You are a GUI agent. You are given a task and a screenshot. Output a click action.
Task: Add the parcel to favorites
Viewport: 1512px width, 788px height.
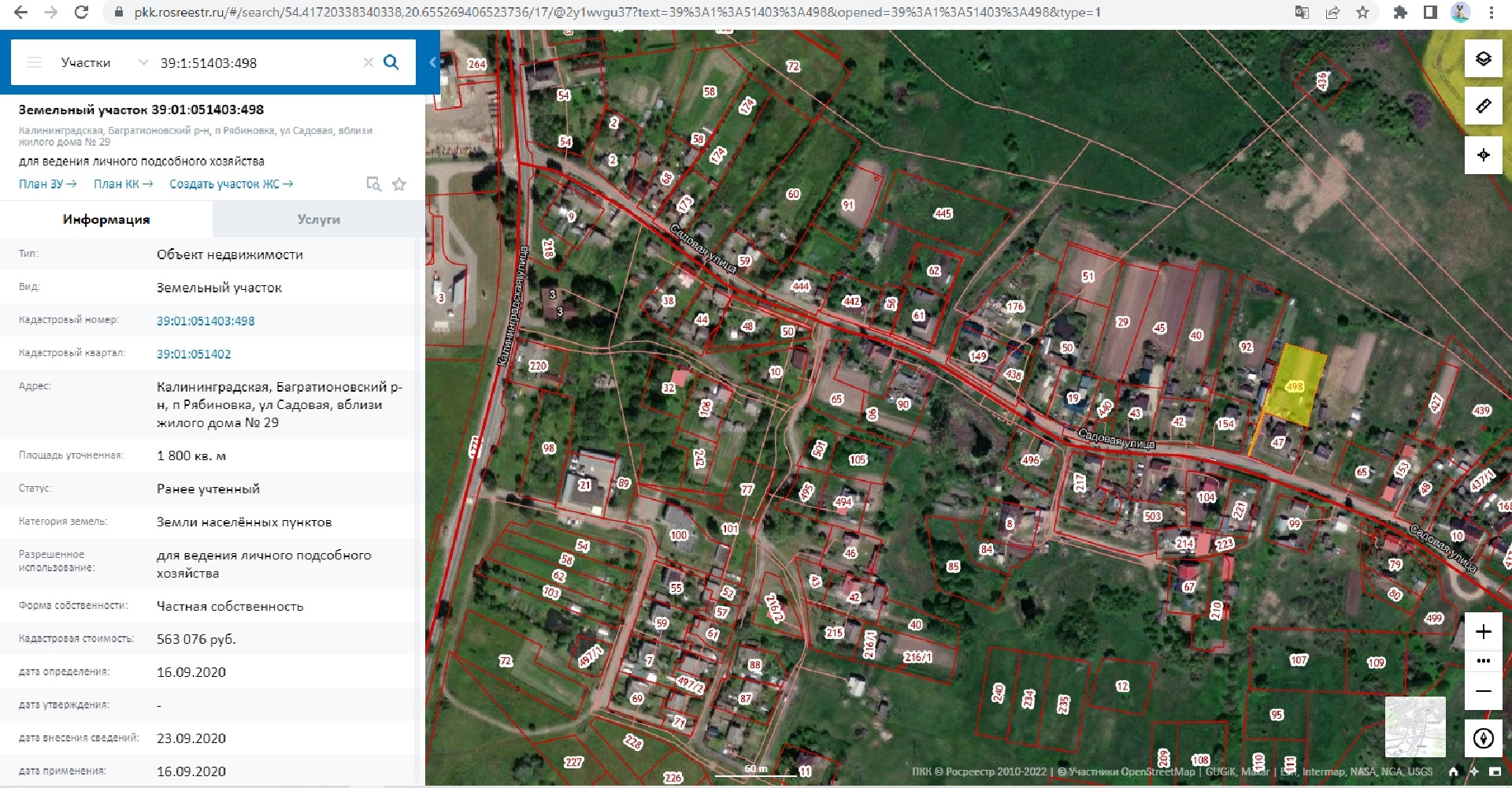(399, 184)
